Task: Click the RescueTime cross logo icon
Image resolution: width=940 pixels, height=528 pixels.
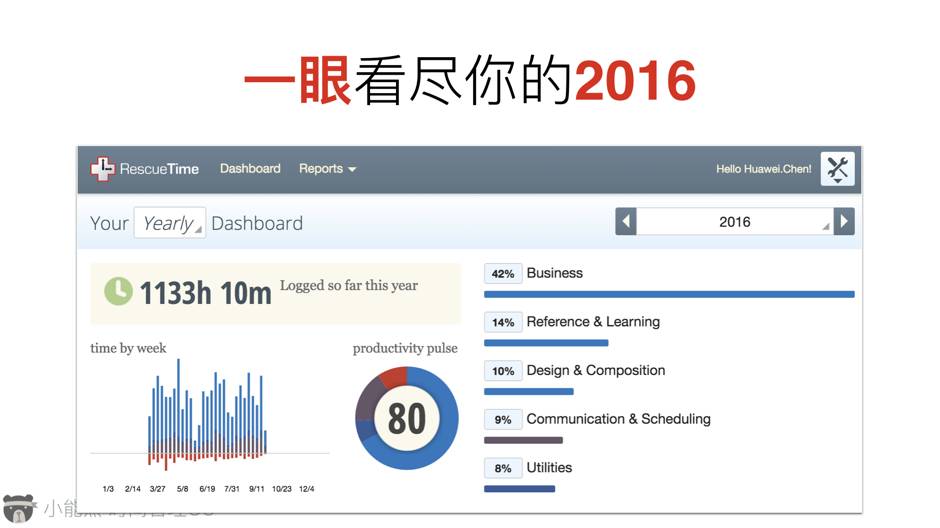Action: [103, 169]
